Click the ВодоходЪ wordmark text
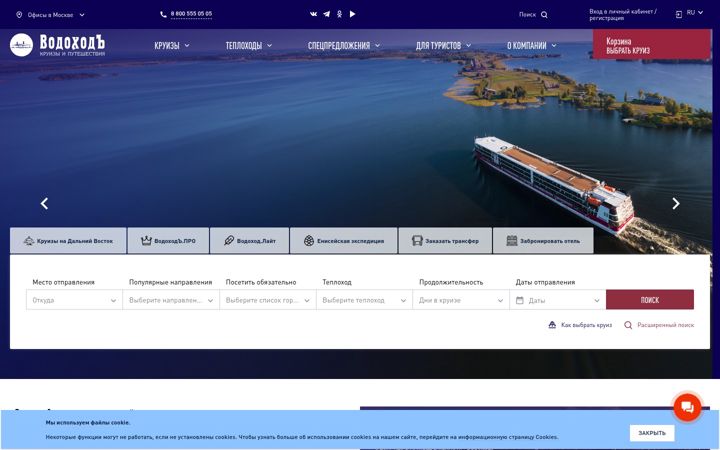The height and width of the screenshot is (450, 720). (72, 42)
